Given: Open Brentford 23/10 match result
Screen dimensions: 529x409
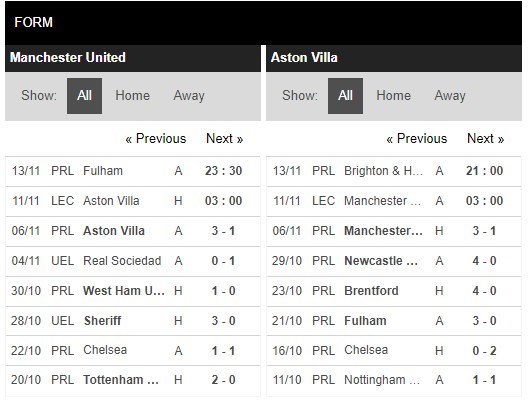Looking at the screenshot, I should pyautogui.click(x=394, y=291).
